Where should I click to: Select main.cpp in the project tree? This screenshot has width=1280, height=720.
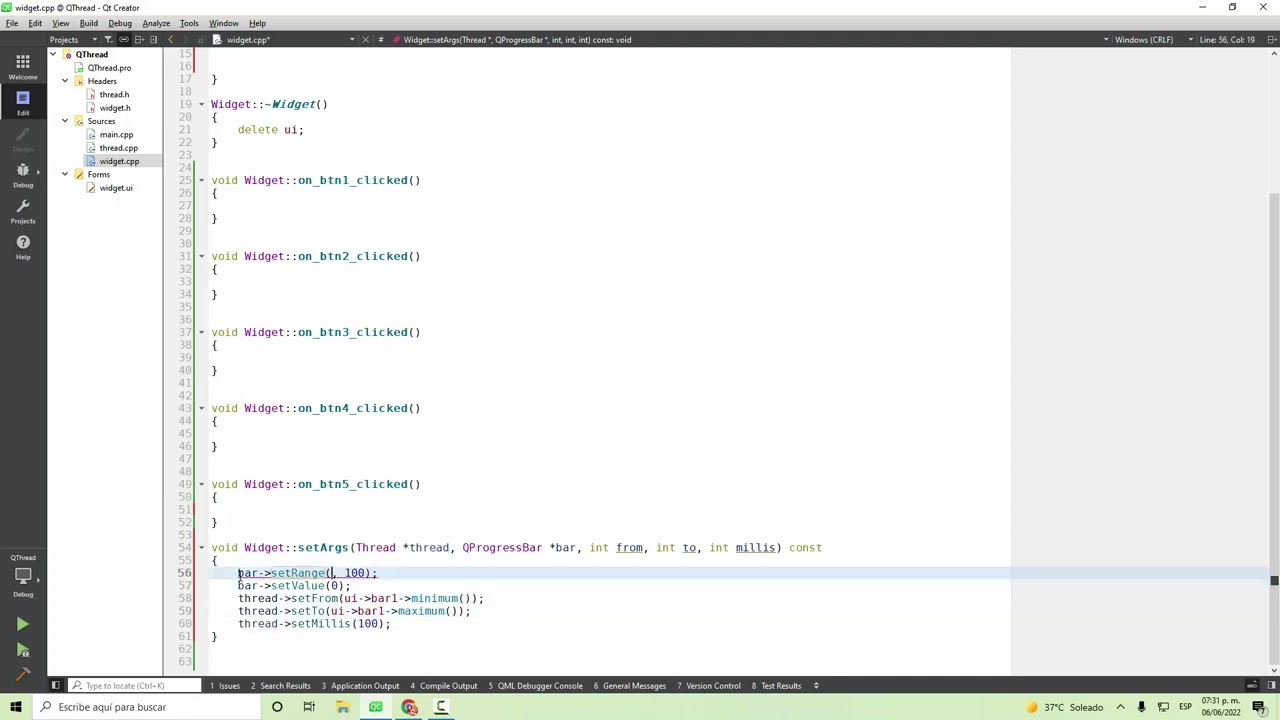(116, 135)
